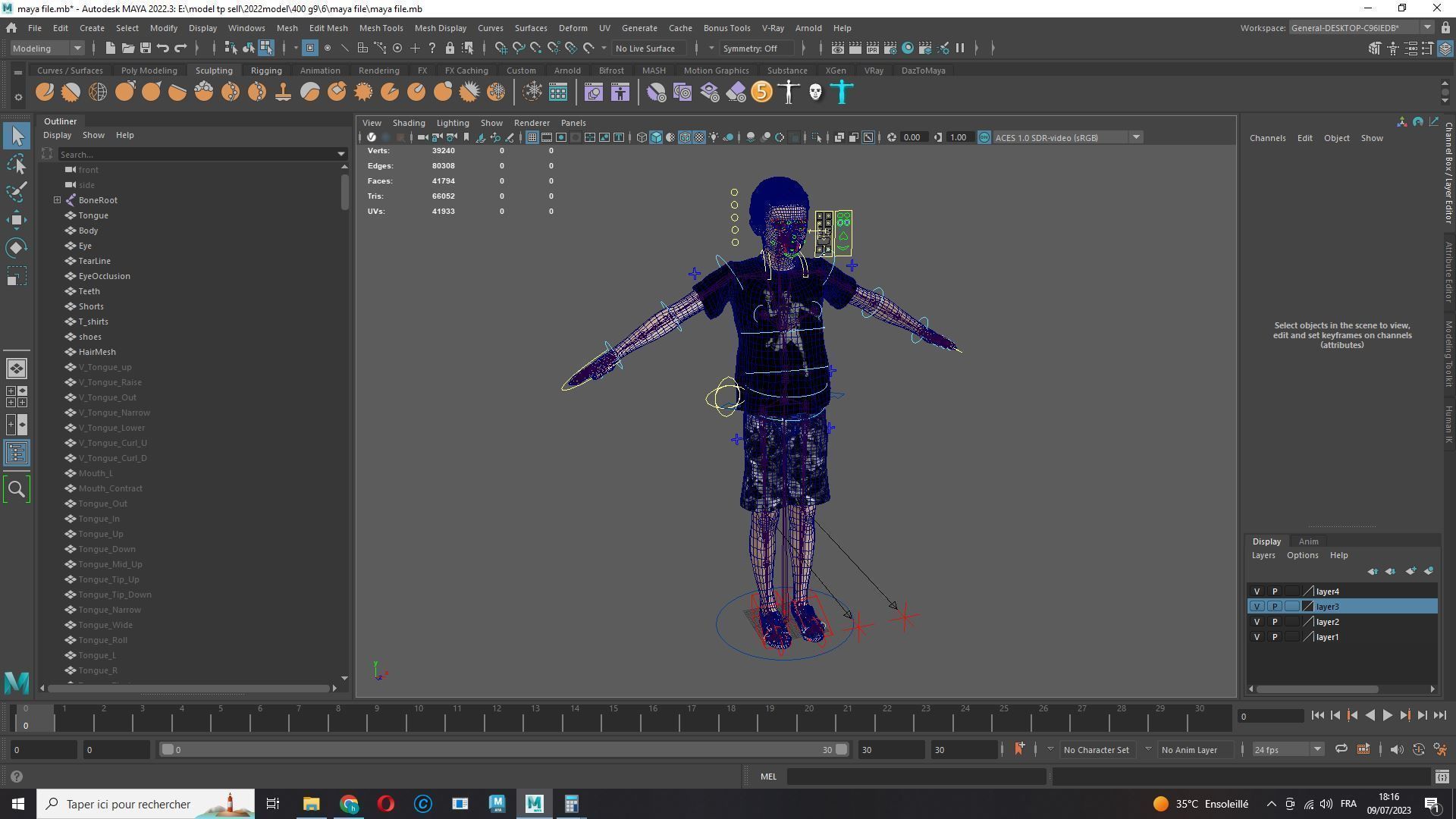1456x819 pixels.
Task: Redo with the status line arrow
Action: click(180, 48)
